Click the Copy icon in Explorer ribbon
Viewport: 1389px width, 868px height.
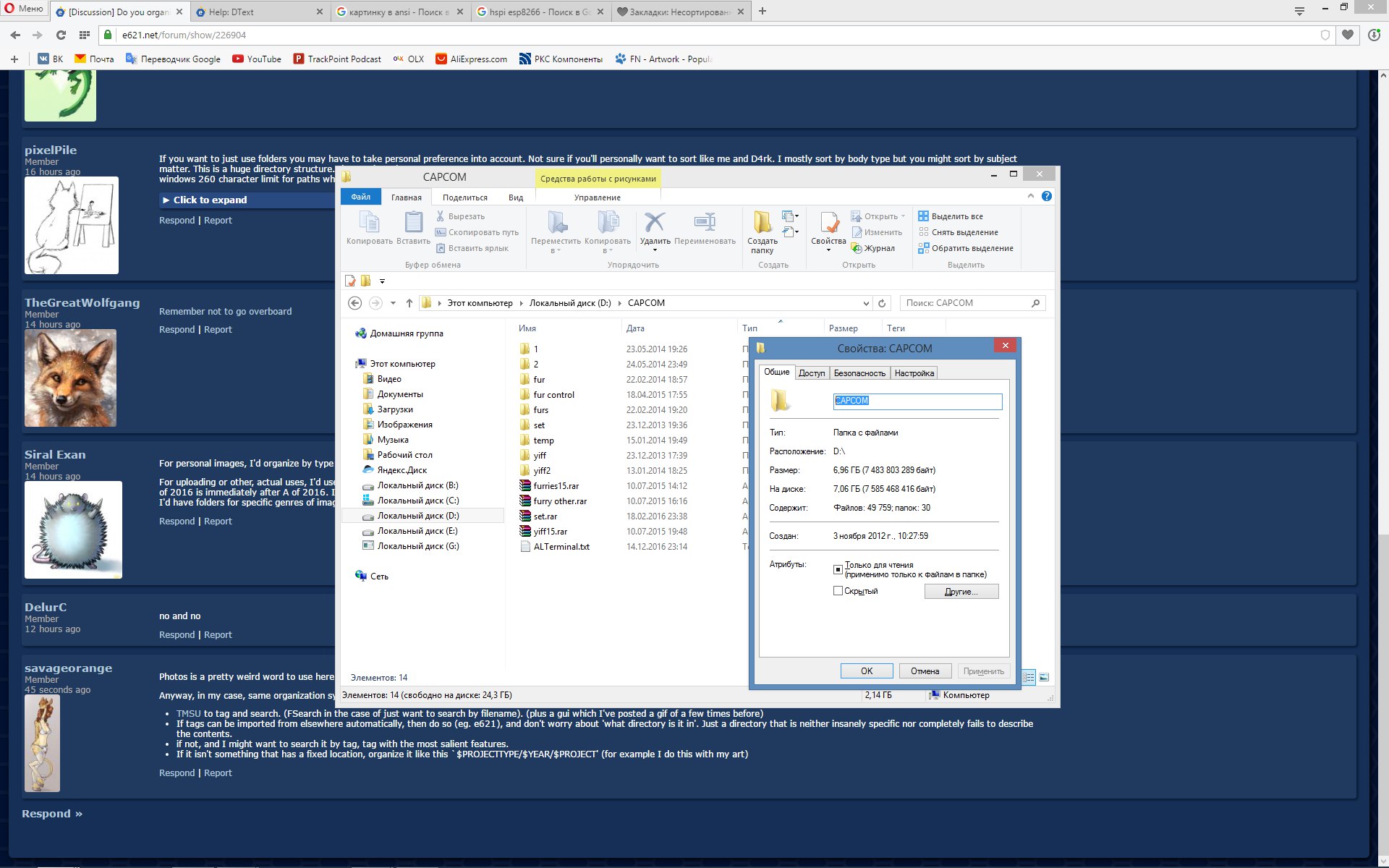pyautogui.click(x=369, y=222)
